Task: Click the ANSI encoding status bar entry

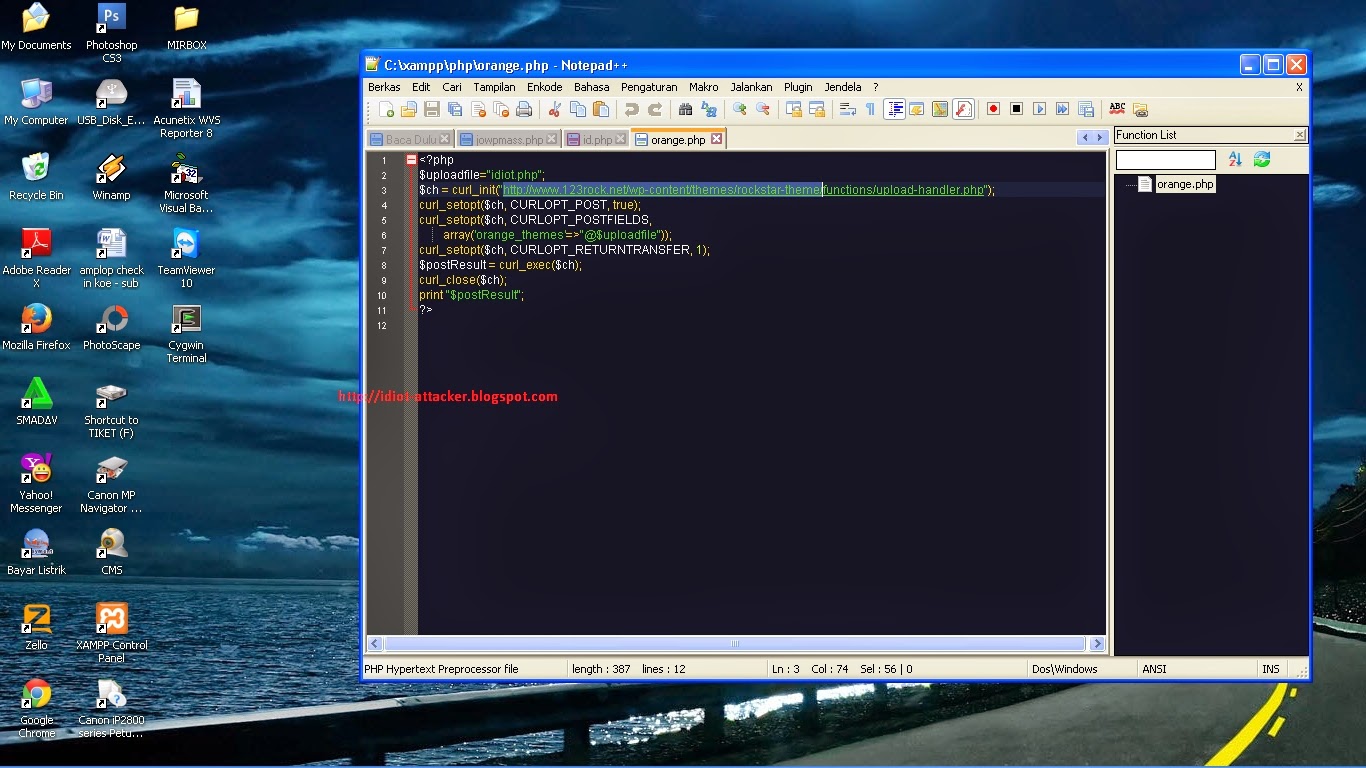Action: click(1154, 669)
